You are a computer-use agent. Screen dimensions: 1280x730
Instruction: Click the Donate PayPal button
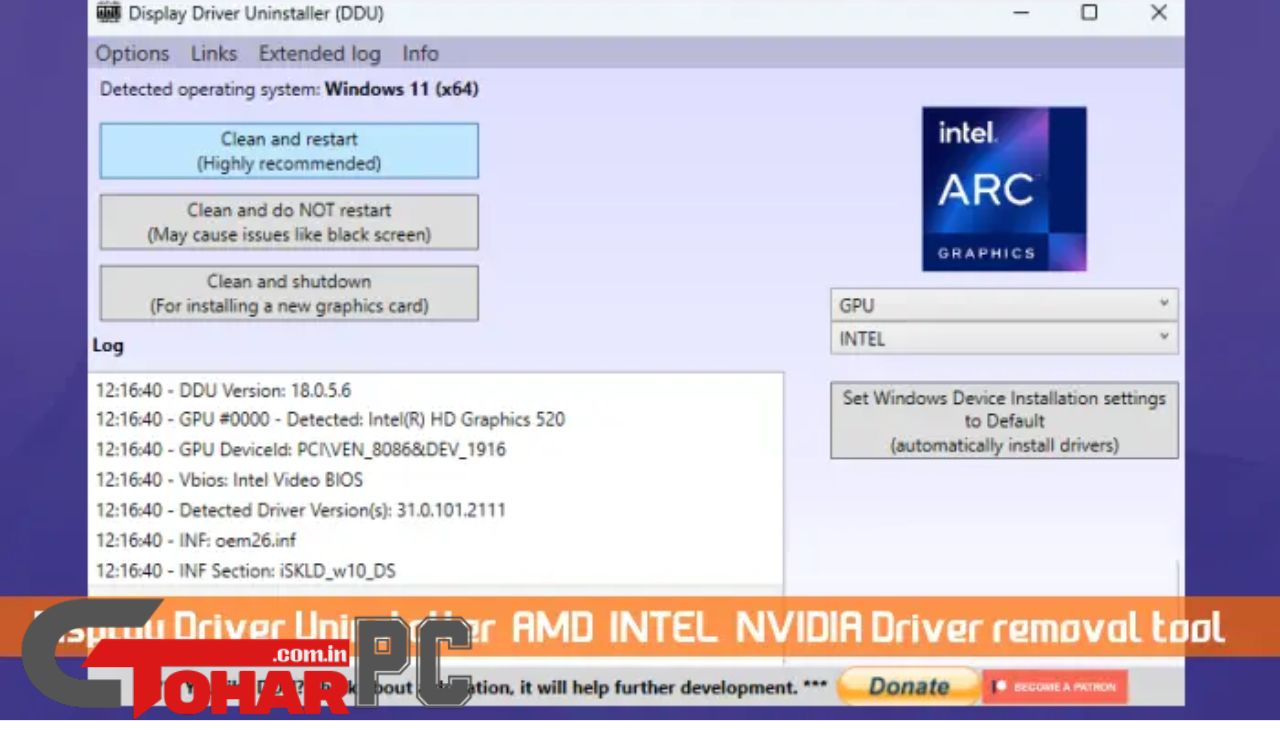click(908, 686)
